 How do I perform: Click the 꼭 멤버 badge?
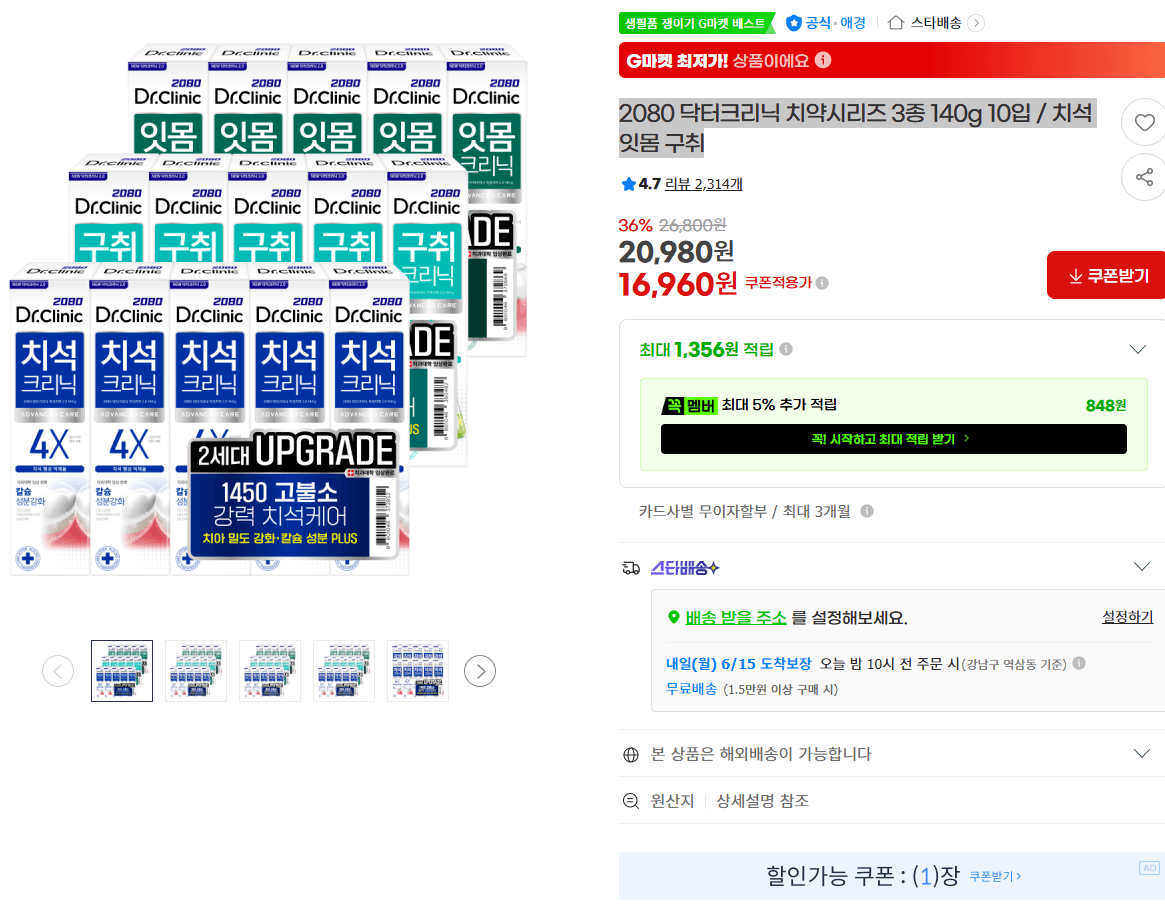[689, 406]
